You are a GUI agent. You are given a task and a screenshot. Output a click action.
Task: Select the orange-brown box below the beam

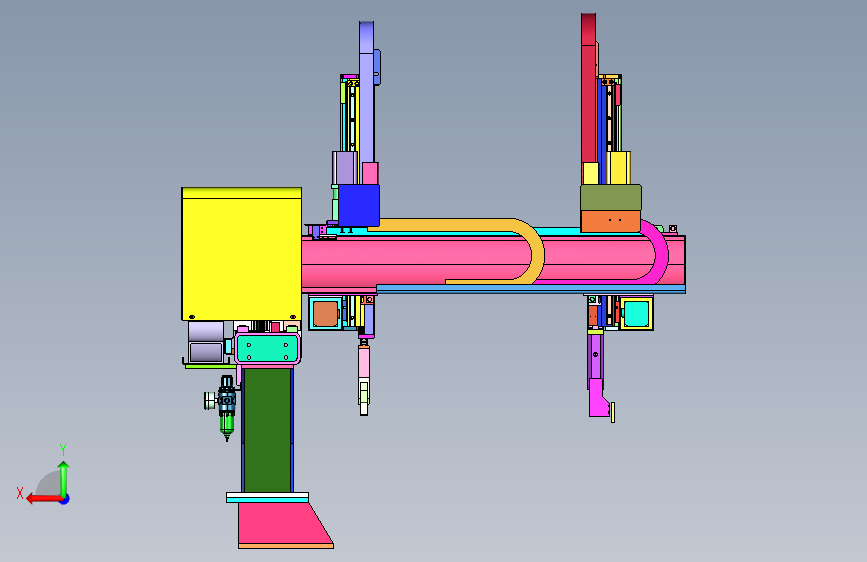coord(325,314)
